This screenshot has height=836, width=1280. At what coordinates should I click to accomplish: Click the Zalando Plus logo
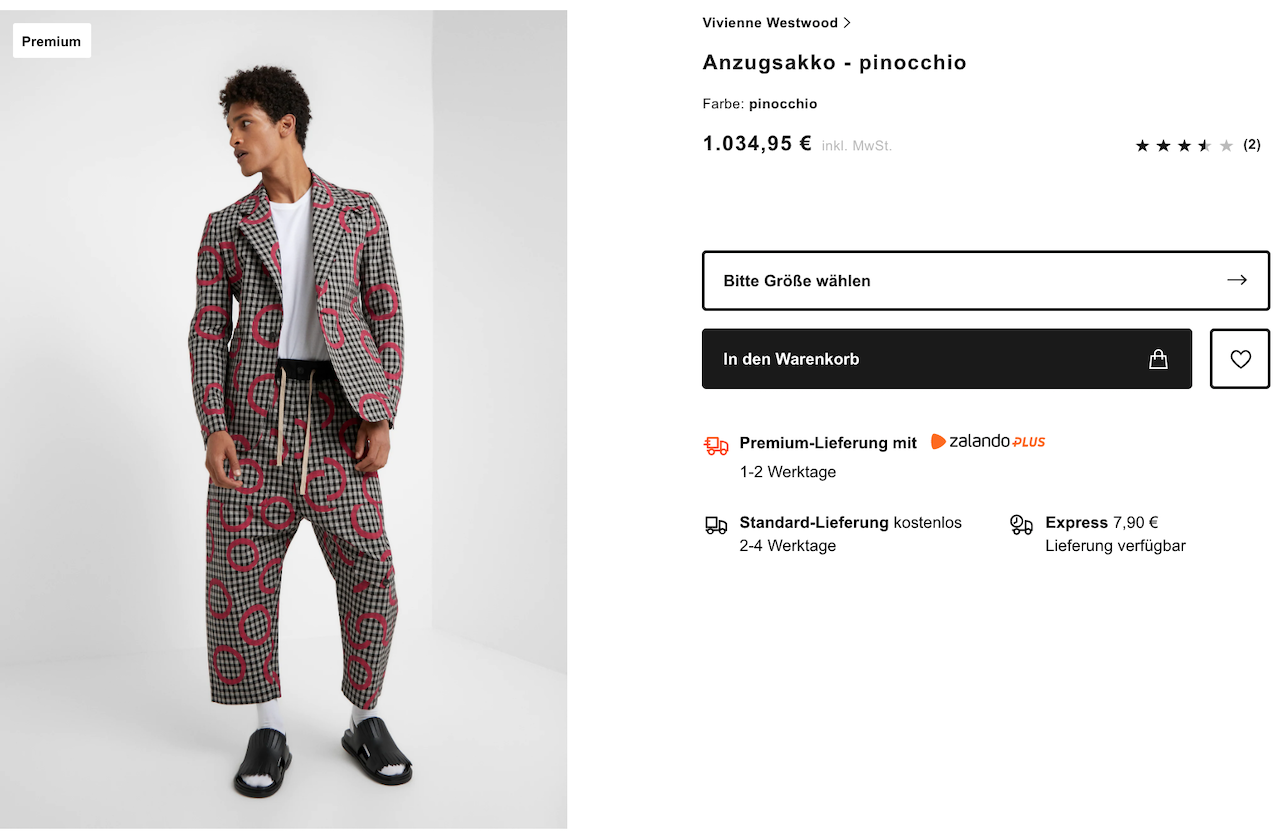coord(988,442)
